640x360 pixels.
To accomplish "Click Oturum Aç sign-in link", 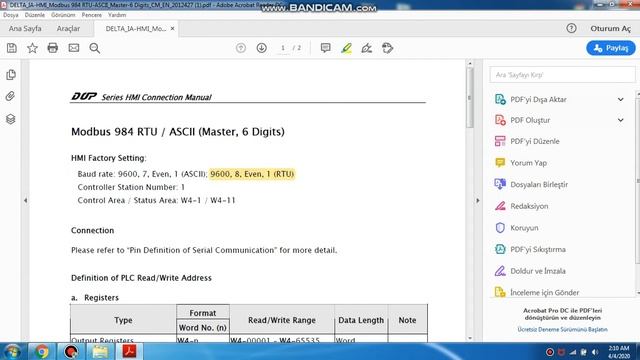I will tap(611, 29).
